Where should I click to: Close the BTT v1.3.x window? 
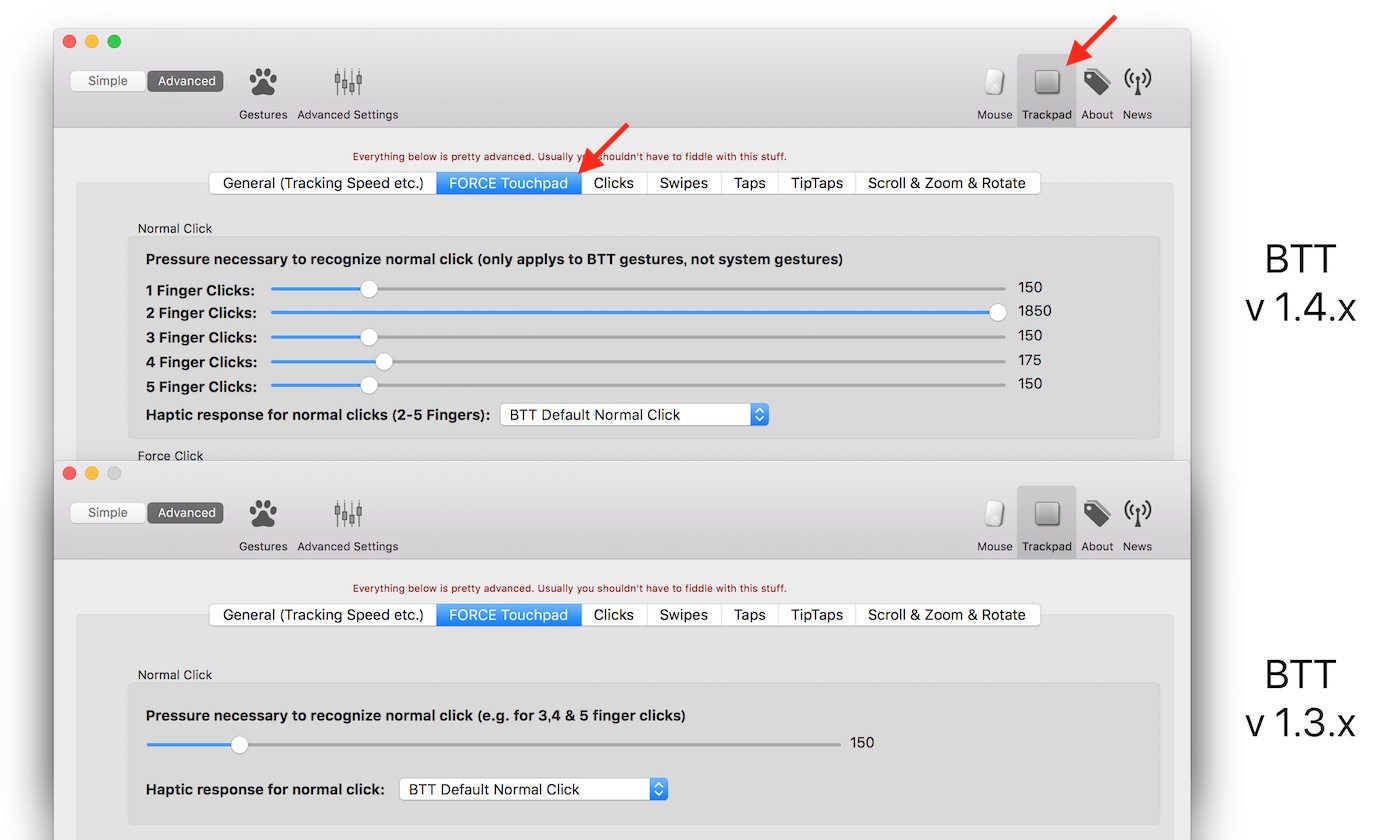[x=69, y=473]
